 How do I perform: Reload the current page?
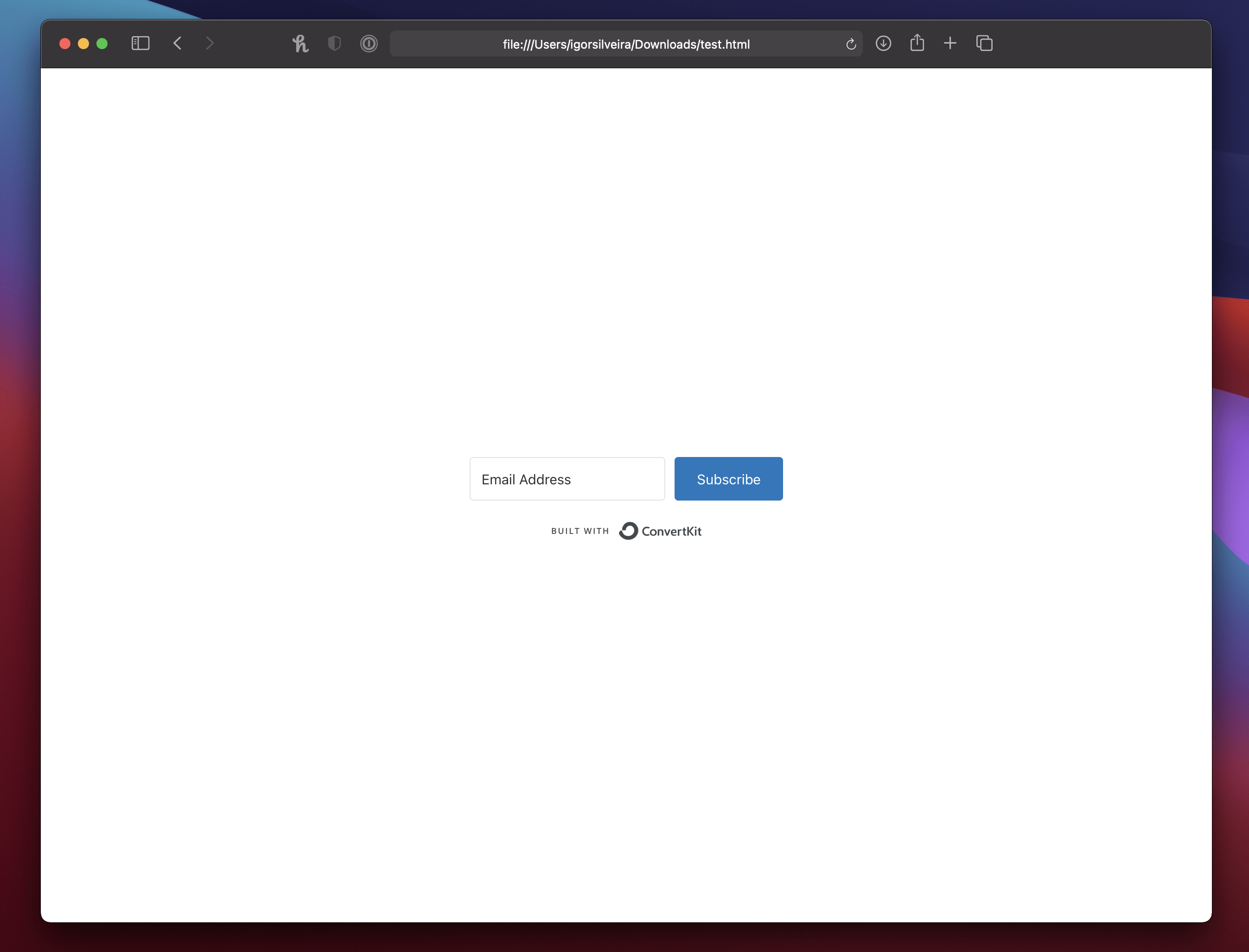click(850, 44)
